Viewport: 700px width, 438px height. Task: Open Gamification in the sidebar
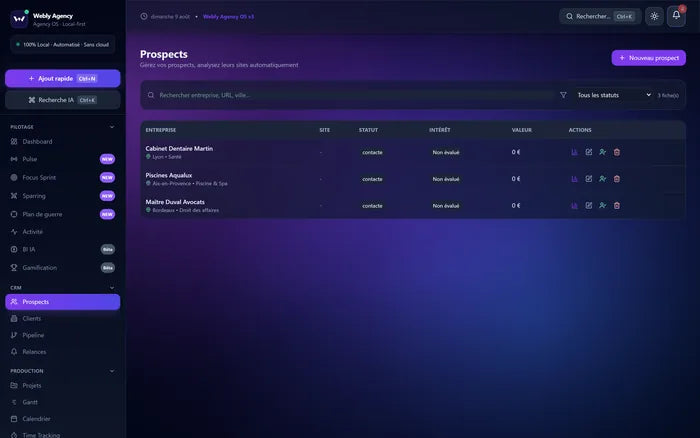pos(62,268)
